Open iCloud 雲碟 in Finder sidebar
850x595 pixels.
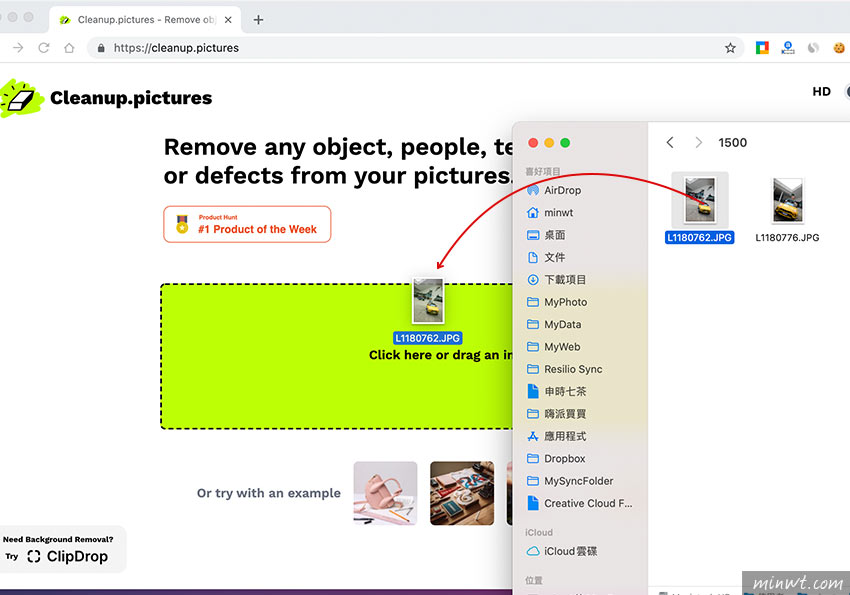pyautogui.click(x=562, y=551)
